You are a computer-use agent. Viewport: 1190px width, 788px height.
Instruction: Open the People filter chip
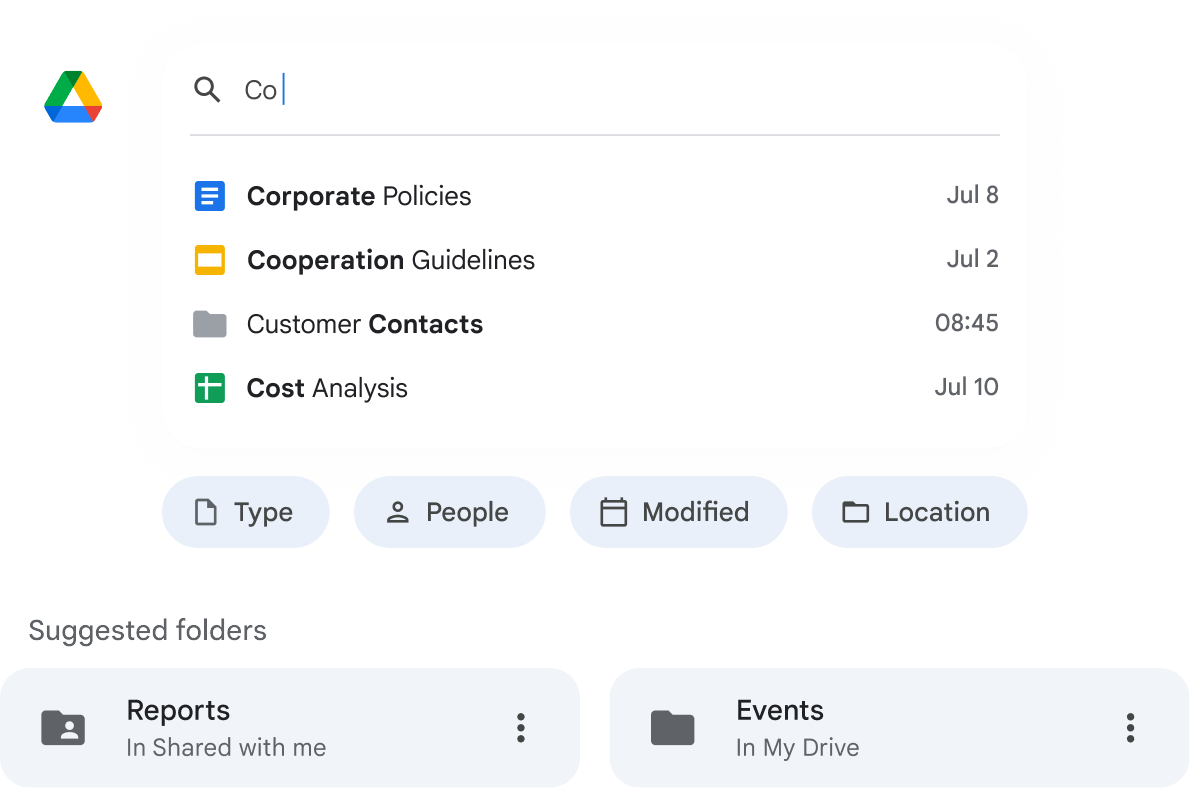(x=449, y=512)
